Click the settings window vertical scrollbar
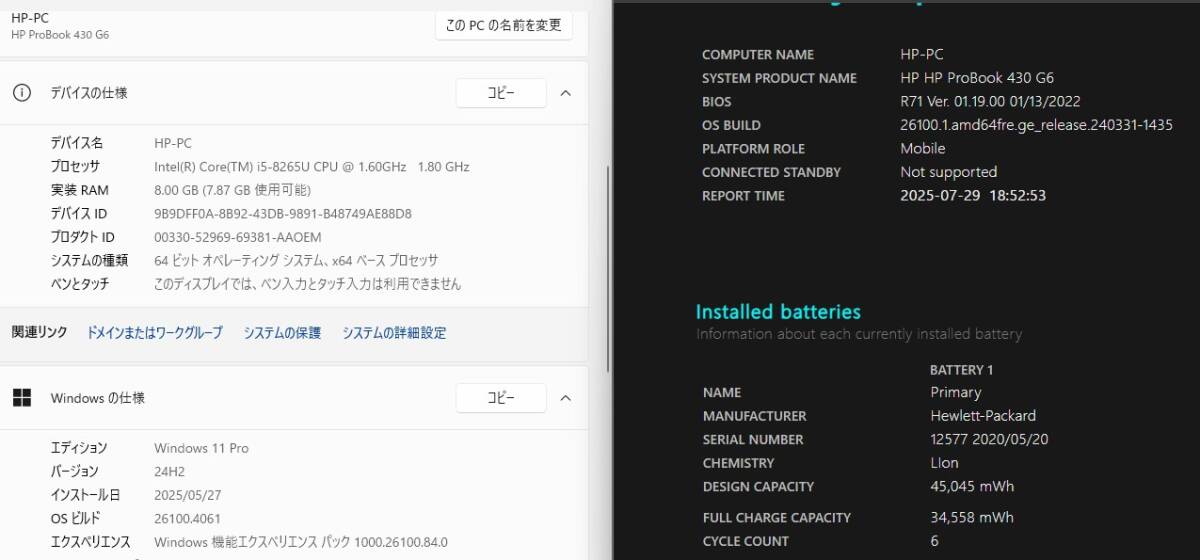1200x560 pixels. click(x=607, y=270)
